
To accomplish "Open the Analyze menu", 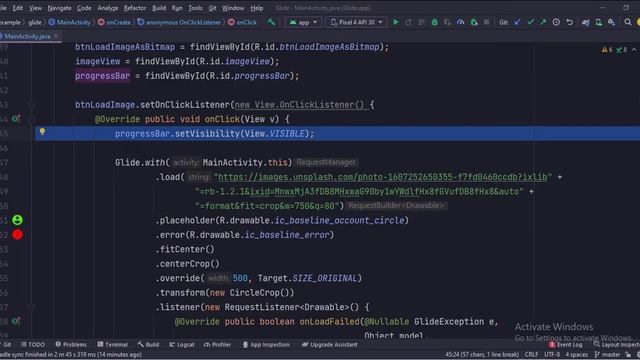I will pos(108,8).
